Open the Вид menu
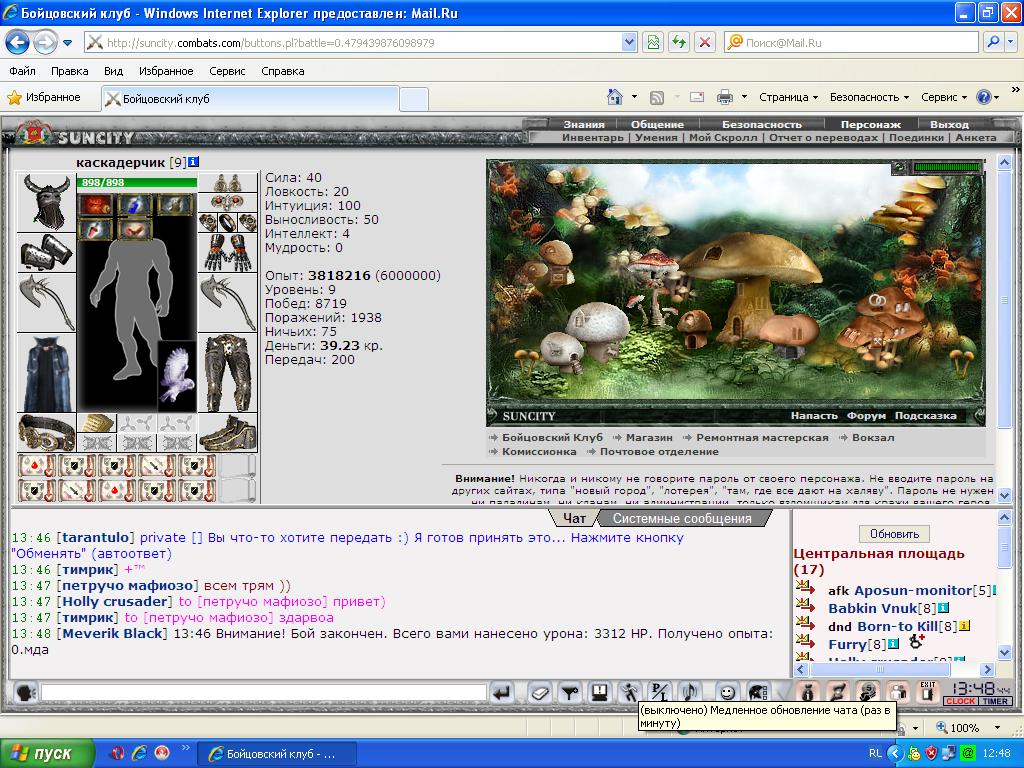Image resolution: width=1024 pixels, height=768 pixels. [x=113, y=71]
